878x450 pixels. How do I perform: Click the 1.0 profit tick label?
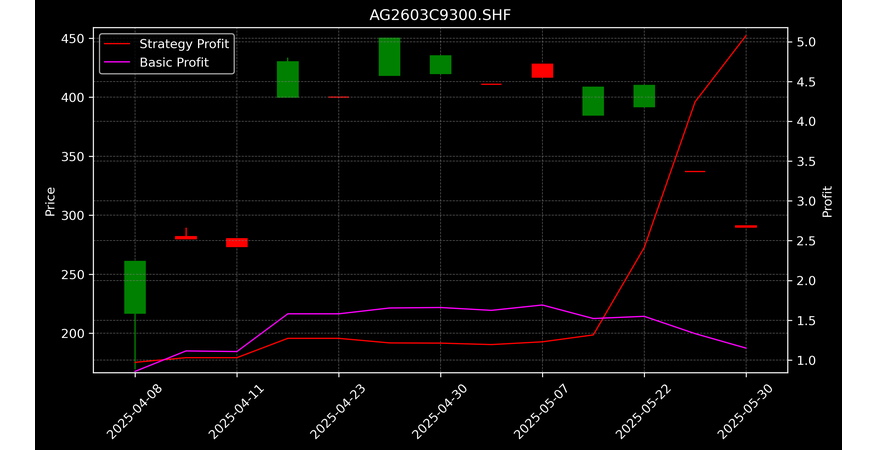[x=805, y=360]
